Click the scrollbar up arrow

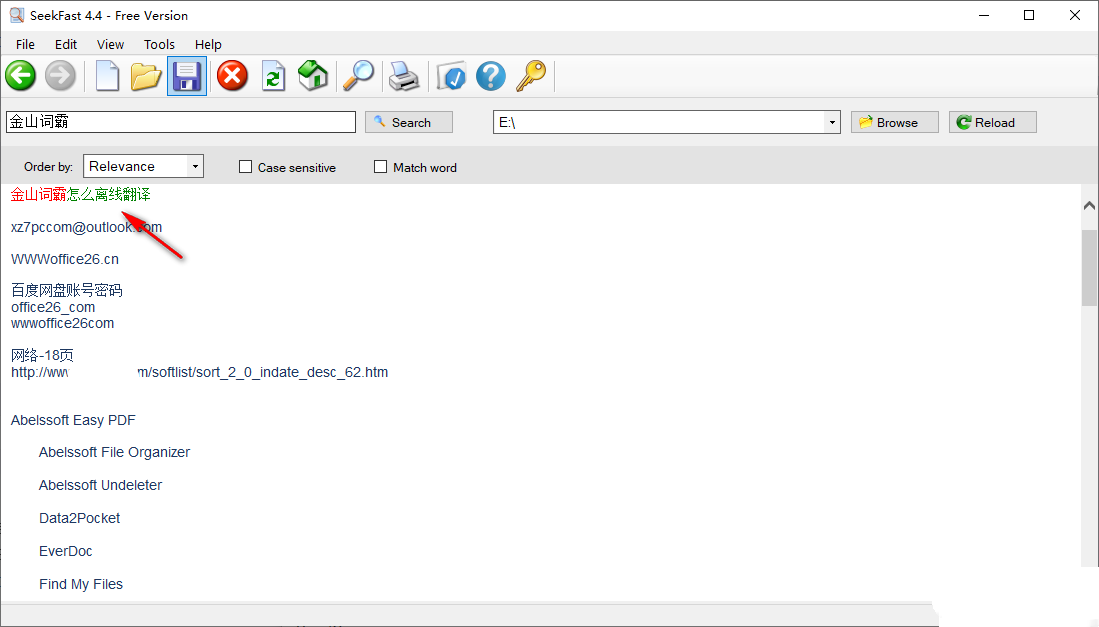tap(1089, 205)
